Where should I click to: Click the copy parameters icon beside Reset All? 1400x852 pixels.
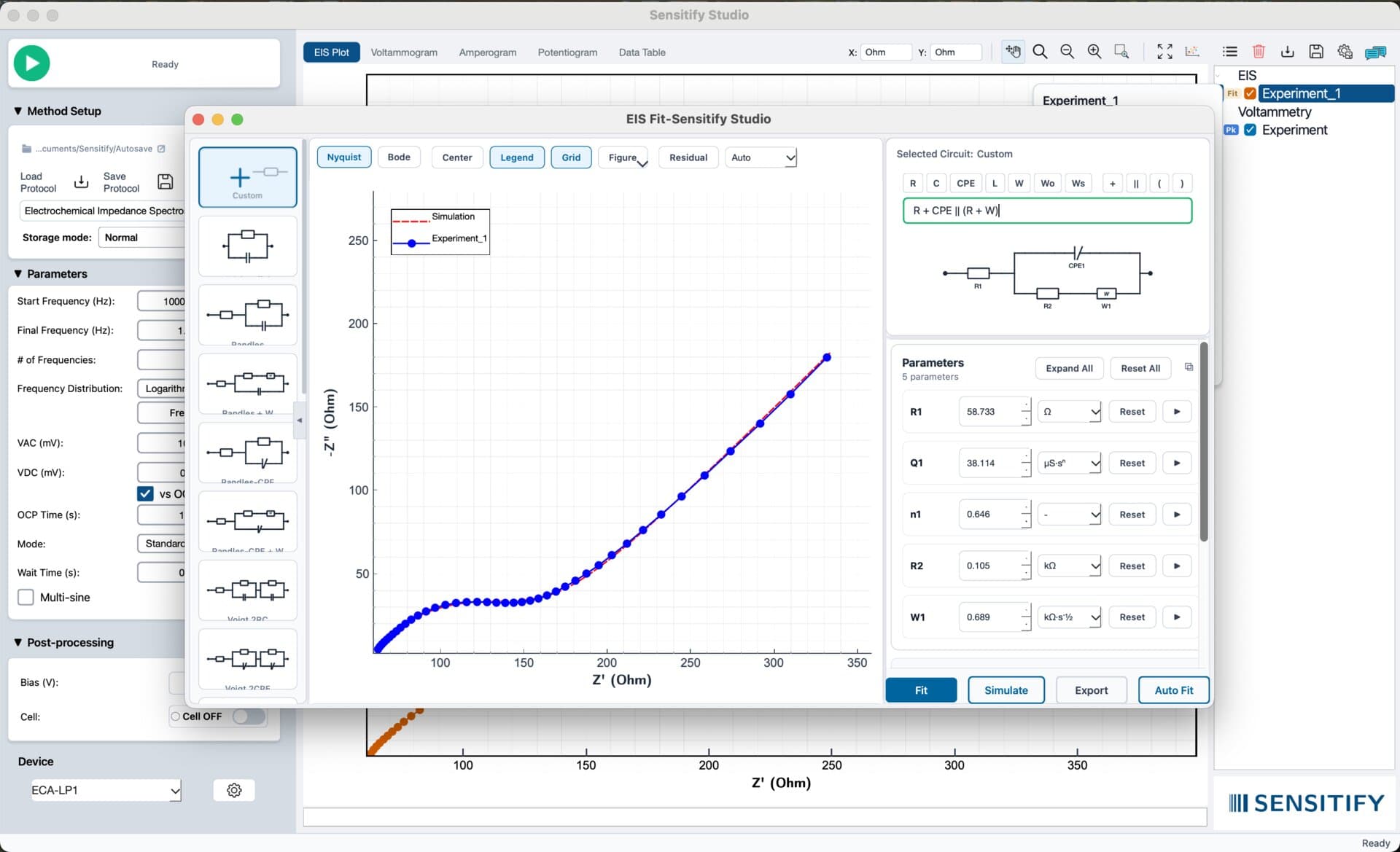[1189, 367]
